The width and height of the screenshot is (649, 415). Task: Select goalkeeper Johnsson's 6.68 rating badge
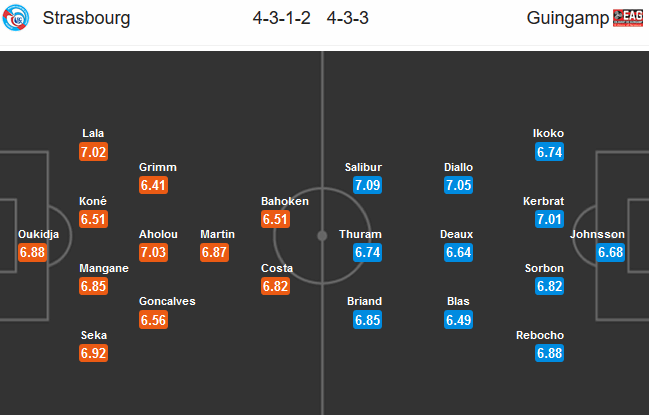coord(609,252)
